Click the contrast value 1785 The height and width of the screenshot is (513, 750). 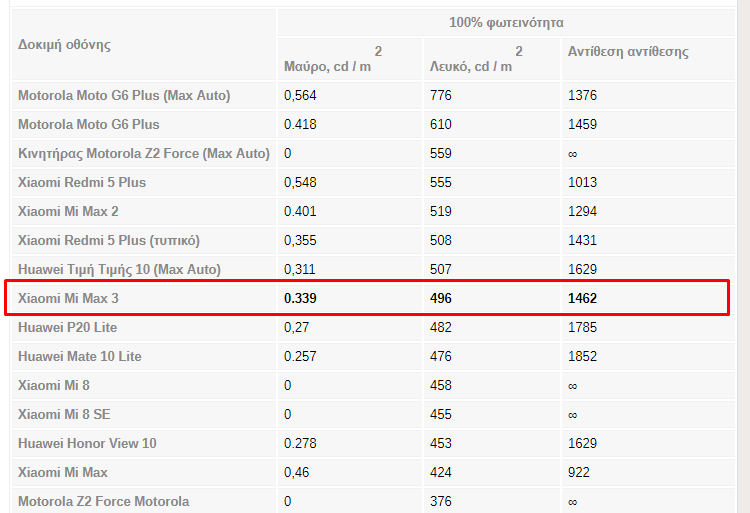582,327
